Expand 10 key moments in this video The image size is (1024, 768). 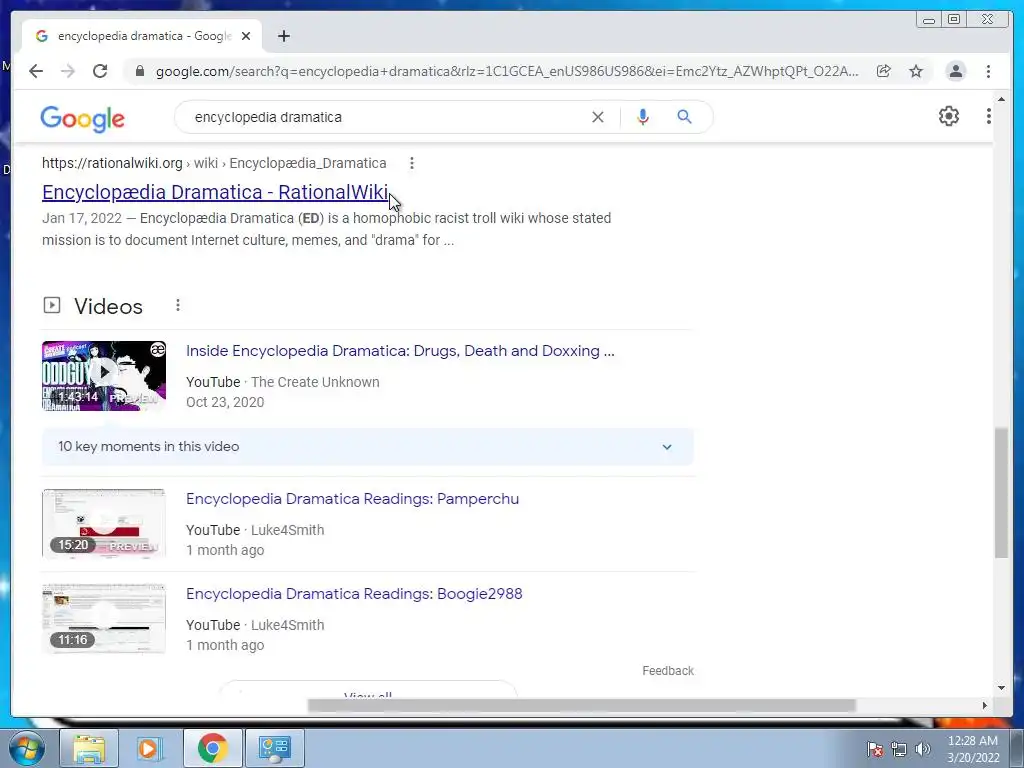pyautogui.click(x=368, y=447)
